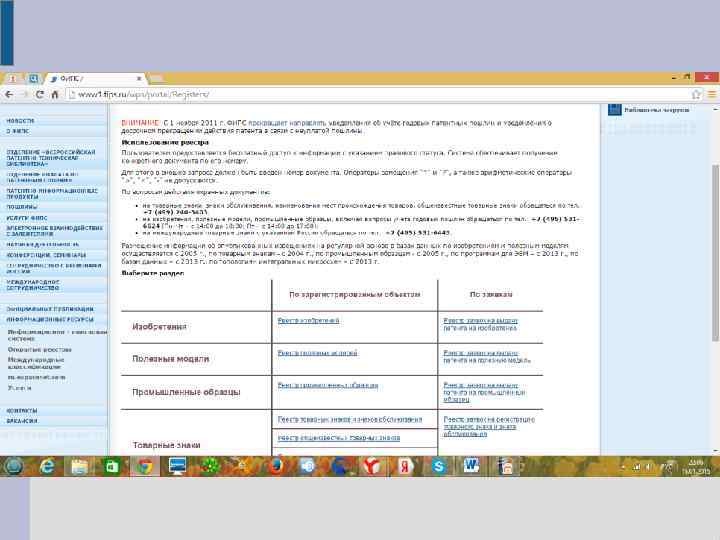The width and height of the screenshot is (720, 540).
Task: Open the О ФИПС sidebar menu item
Action: tap(18, 131)
